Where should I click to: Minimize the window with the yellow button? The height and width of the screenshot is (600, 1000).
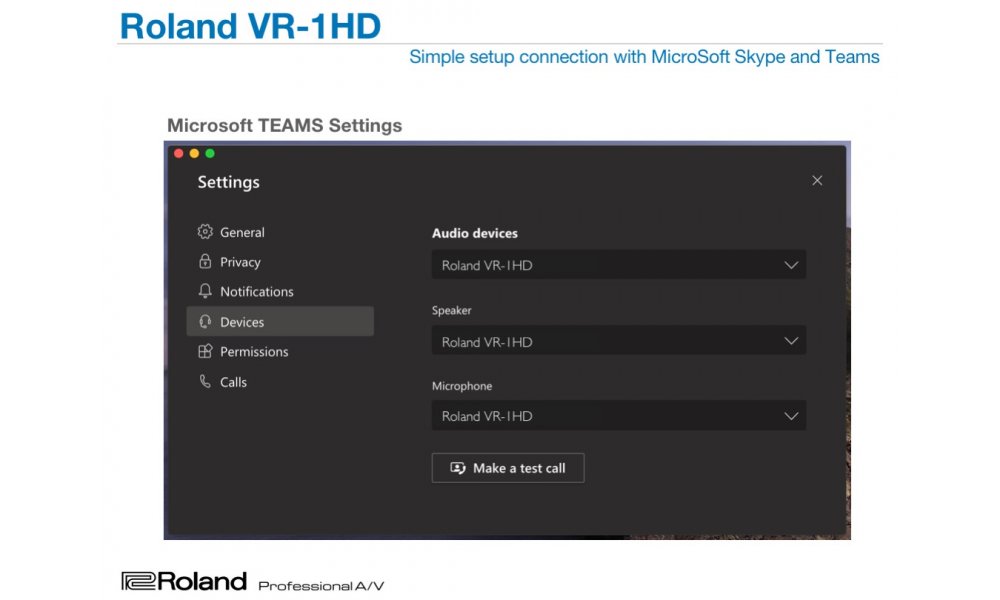point(194,153)
